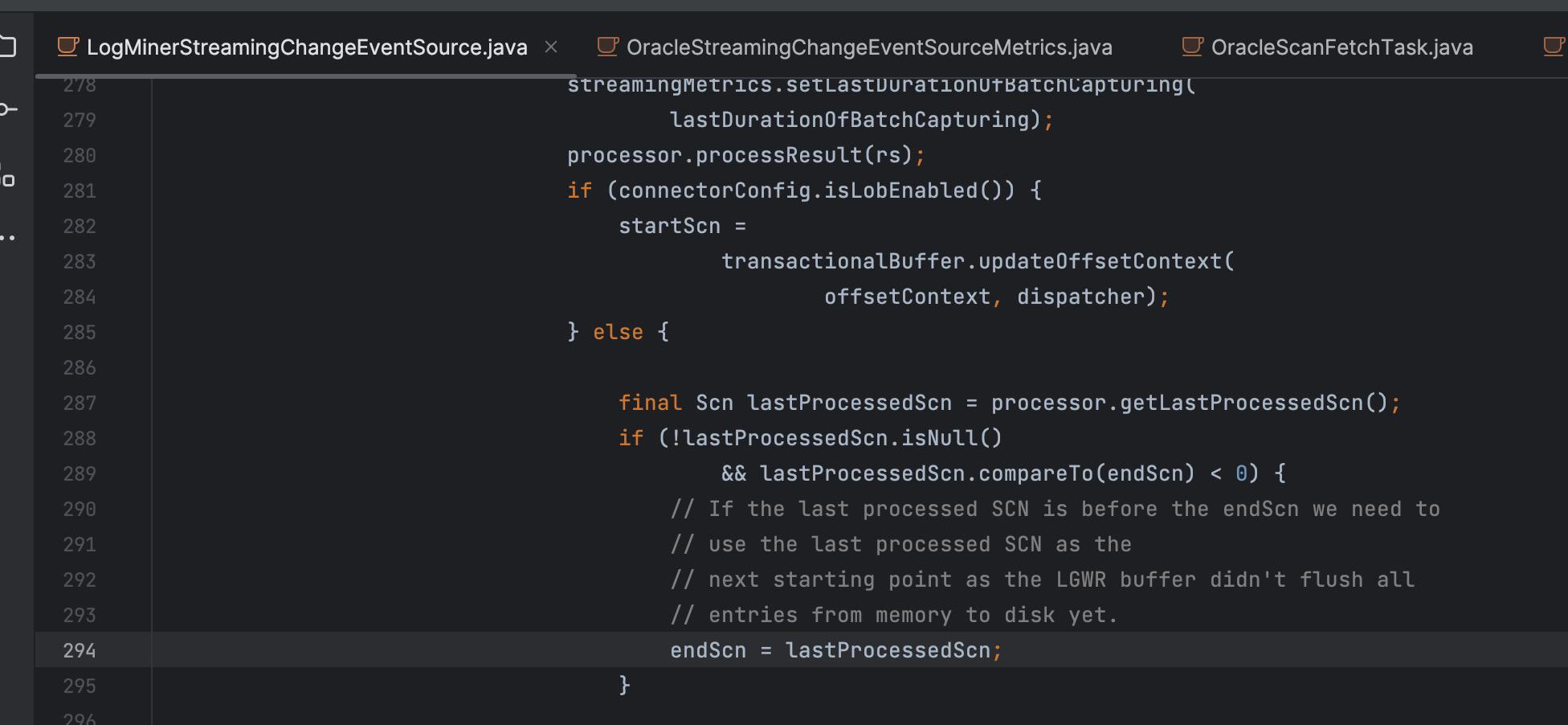Switch to LogMinerStreamingChangeEventSource.java tab
This screenshot has width=1568, height=725.
click(x=307, y=47)
